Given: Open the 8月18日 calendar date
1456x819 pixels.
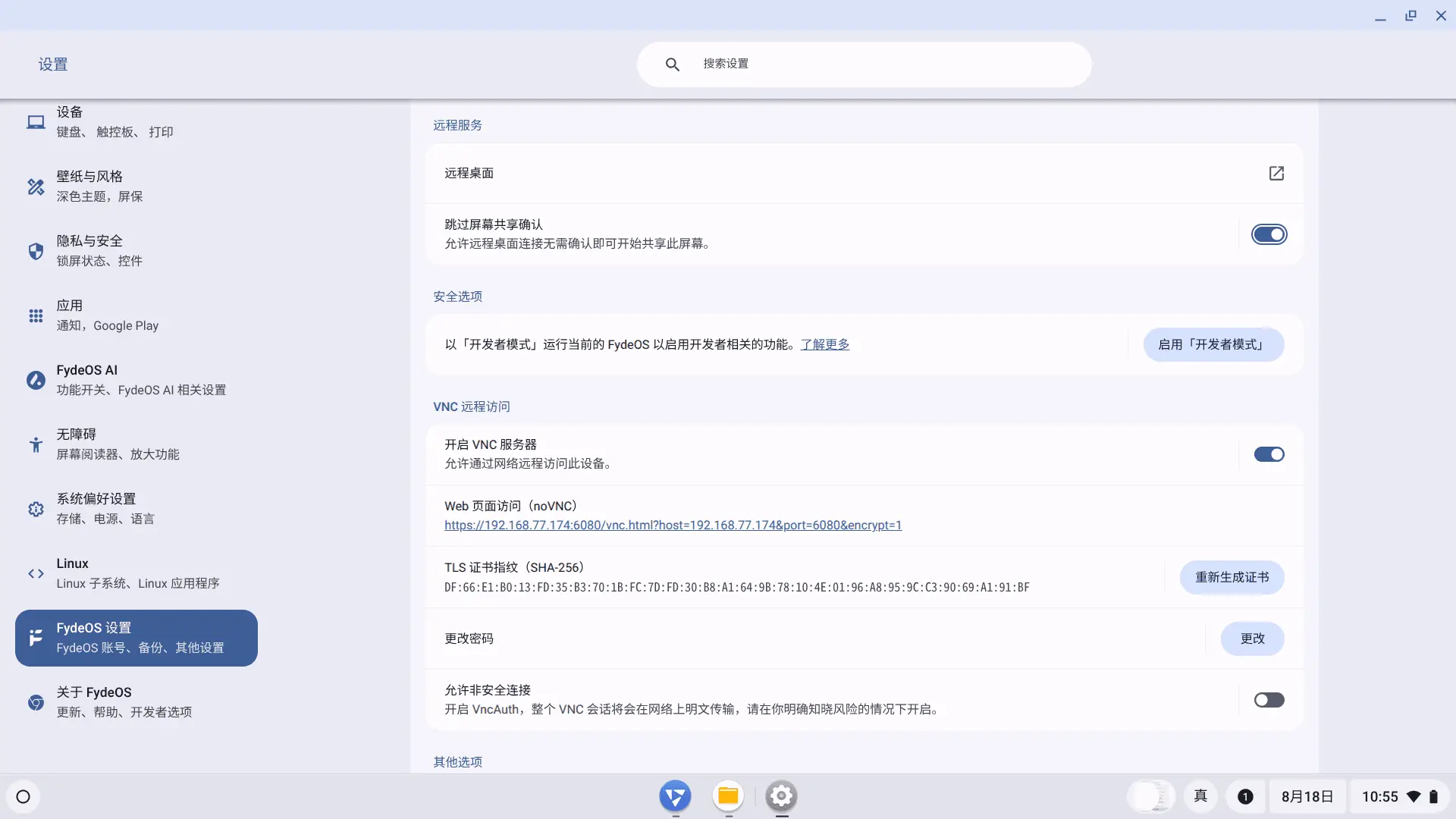Looking at the screenshot, I should click(1307, 796).
